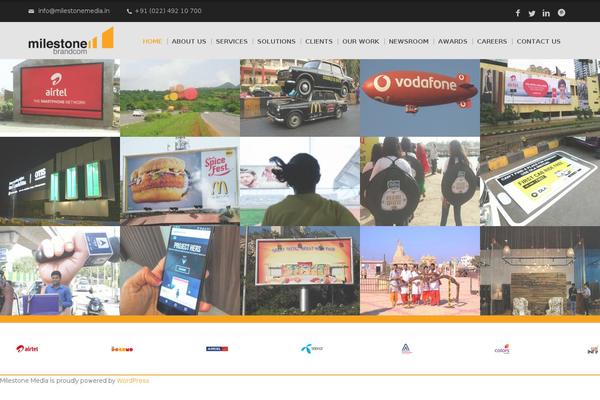
Task: Click the +91 (022) 492 10 700 phone number
Action: tap(168, 11)
